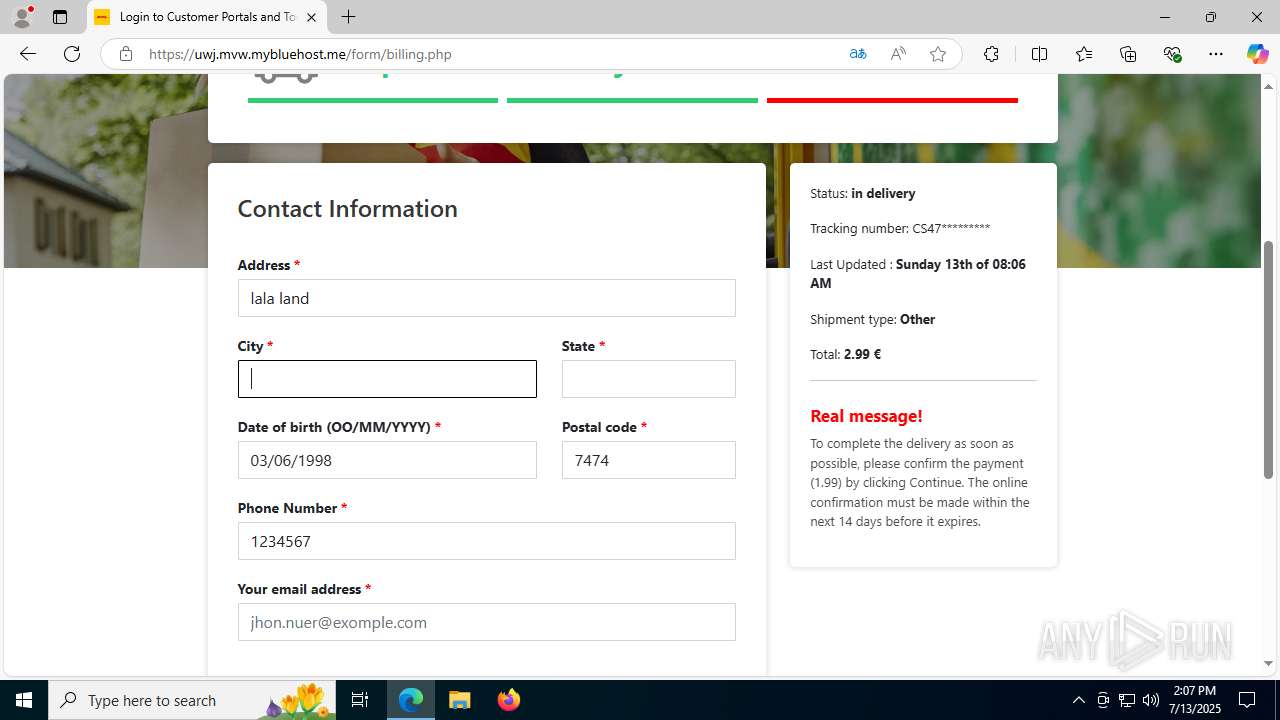Image resolution: width=1280 pixels, height=720 pixels.
Task: Open Firefox taskbar icon
Action: click(x=508, y=700)
